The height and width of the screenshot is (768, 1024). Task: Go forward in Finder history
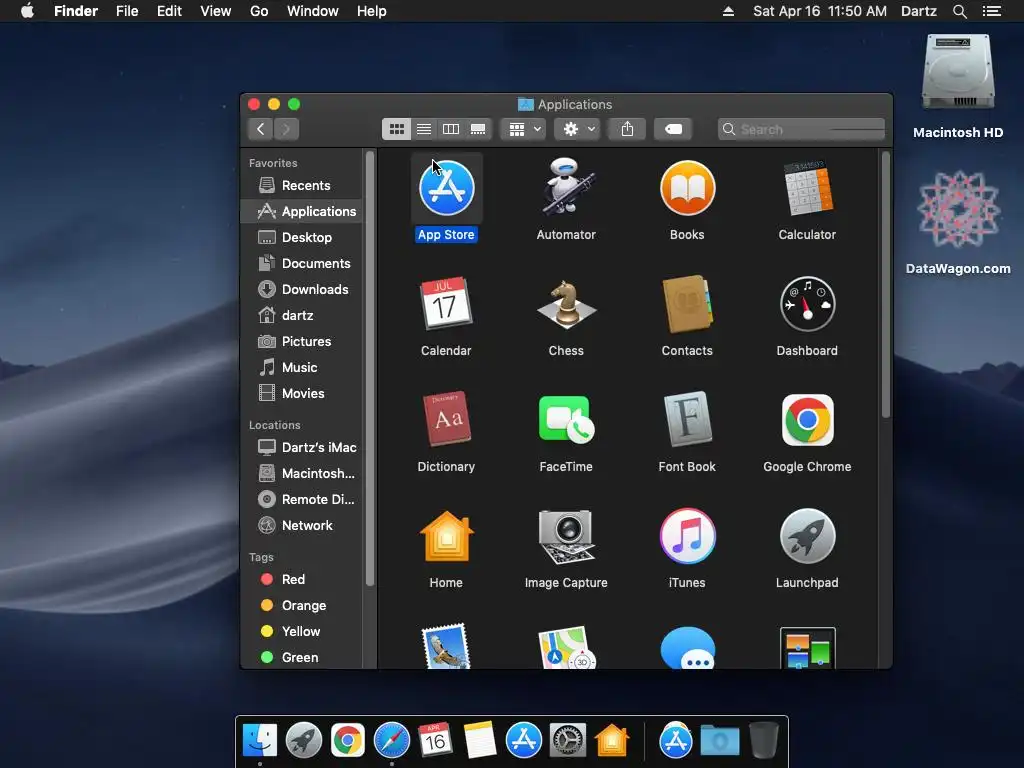[286, 129]
